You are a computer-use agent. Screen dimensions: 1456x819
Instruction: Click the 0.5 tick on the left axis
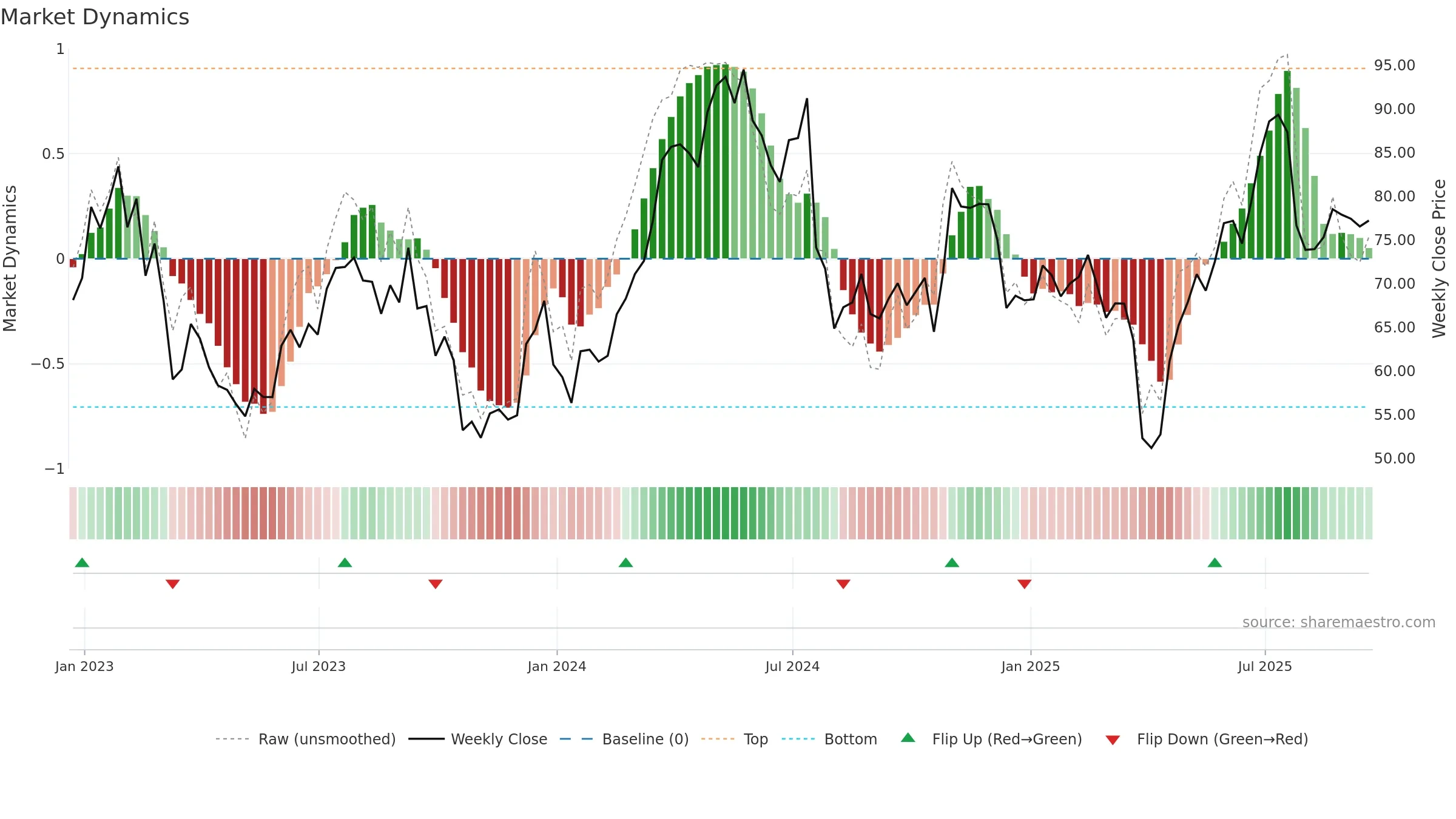(53, 154)
